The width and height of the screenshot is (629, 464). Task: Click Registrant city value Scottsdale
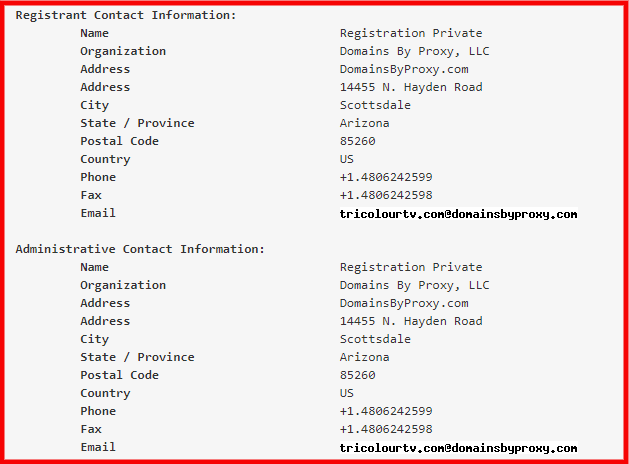375,105
